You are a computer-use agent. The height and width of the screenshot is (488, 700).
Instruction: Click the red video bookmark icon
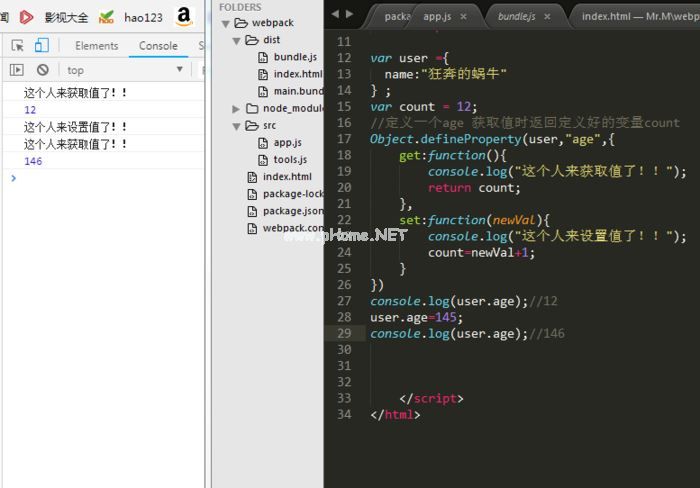point(27,17)
